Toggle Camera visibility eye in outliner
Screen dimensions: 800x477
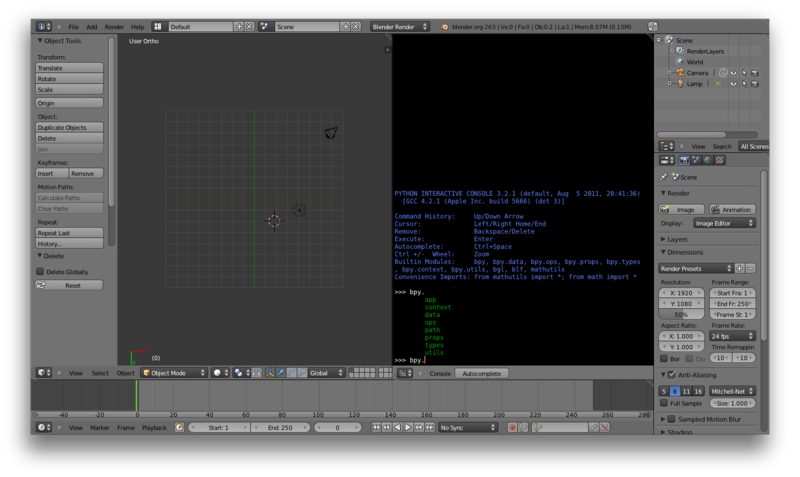coord(733,73)
